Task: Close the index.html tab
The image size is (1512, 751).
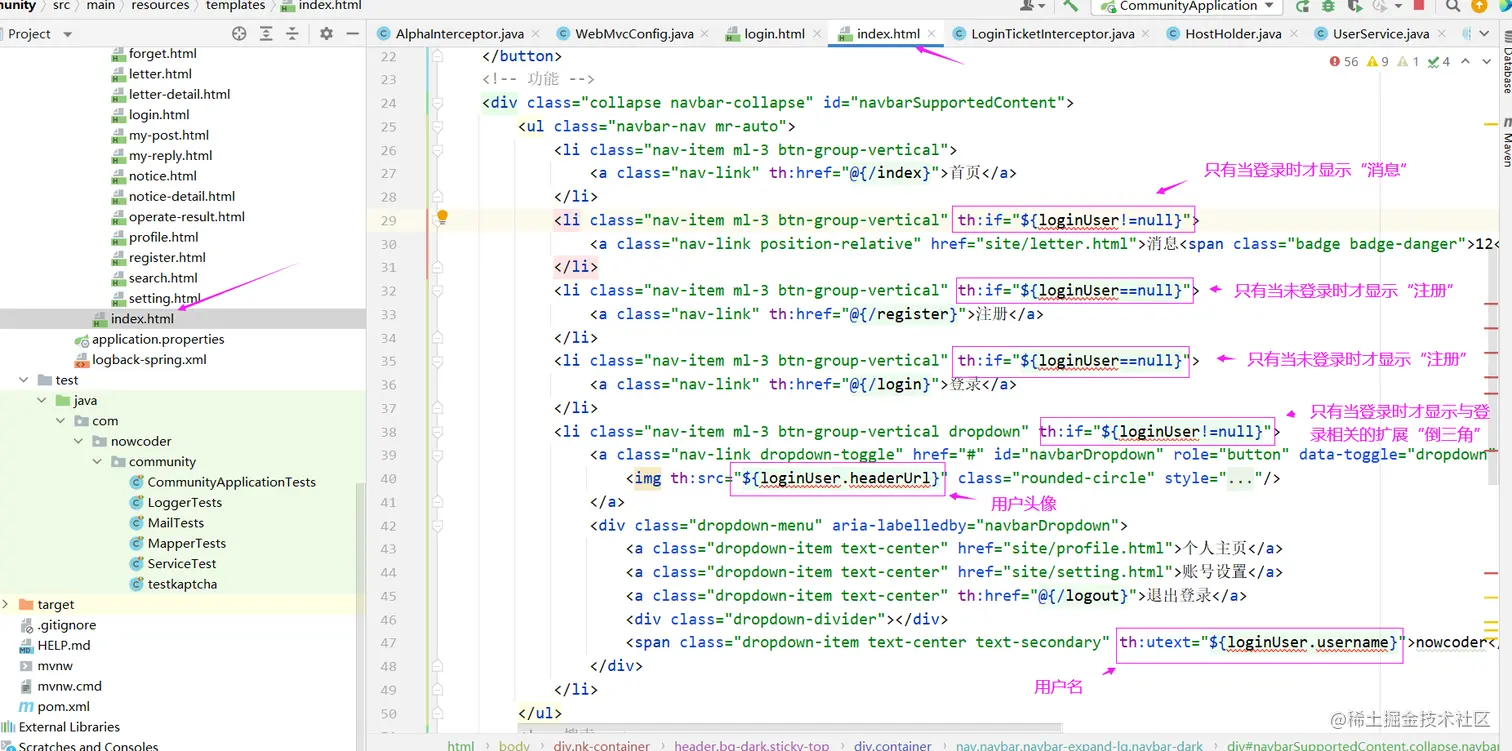Action: (x=930, y=34)
